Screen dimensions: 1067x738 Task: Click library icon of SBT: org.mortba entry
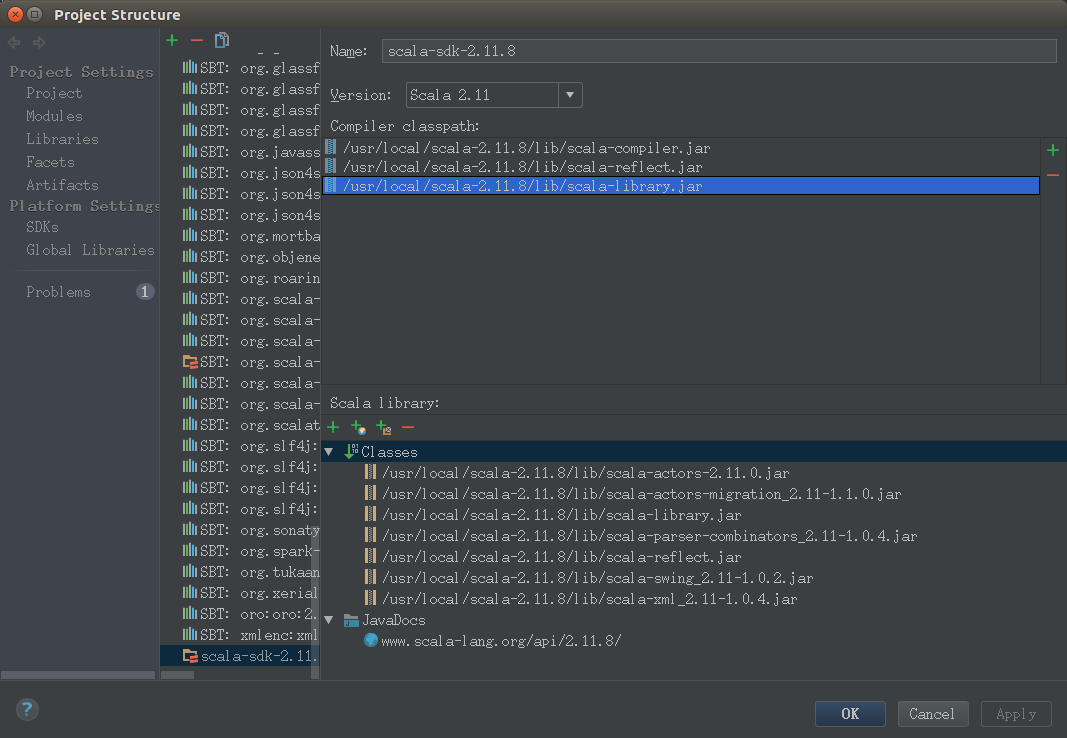tap(190, 235)
